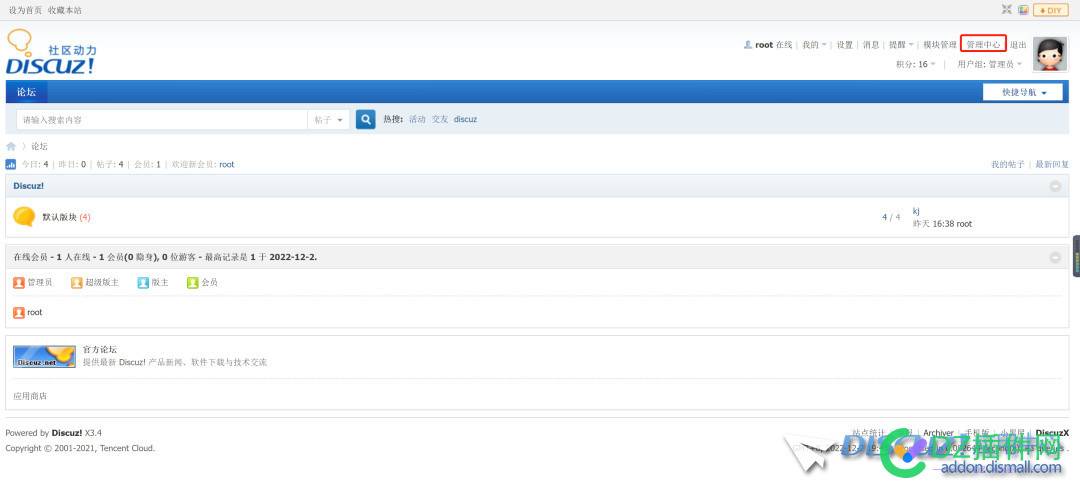This screenshot has height=493, width=1080.
Task: Click the search content input field
Action: click(x=162, y=120)
